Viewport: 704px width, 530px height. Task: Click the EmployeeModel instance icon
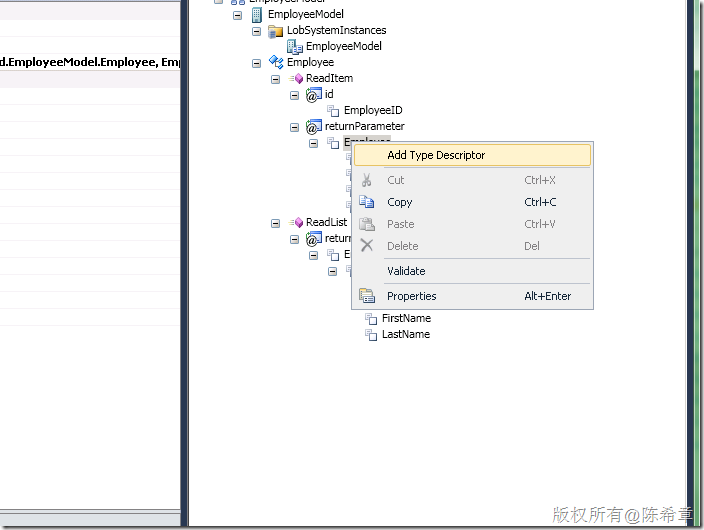295,47
